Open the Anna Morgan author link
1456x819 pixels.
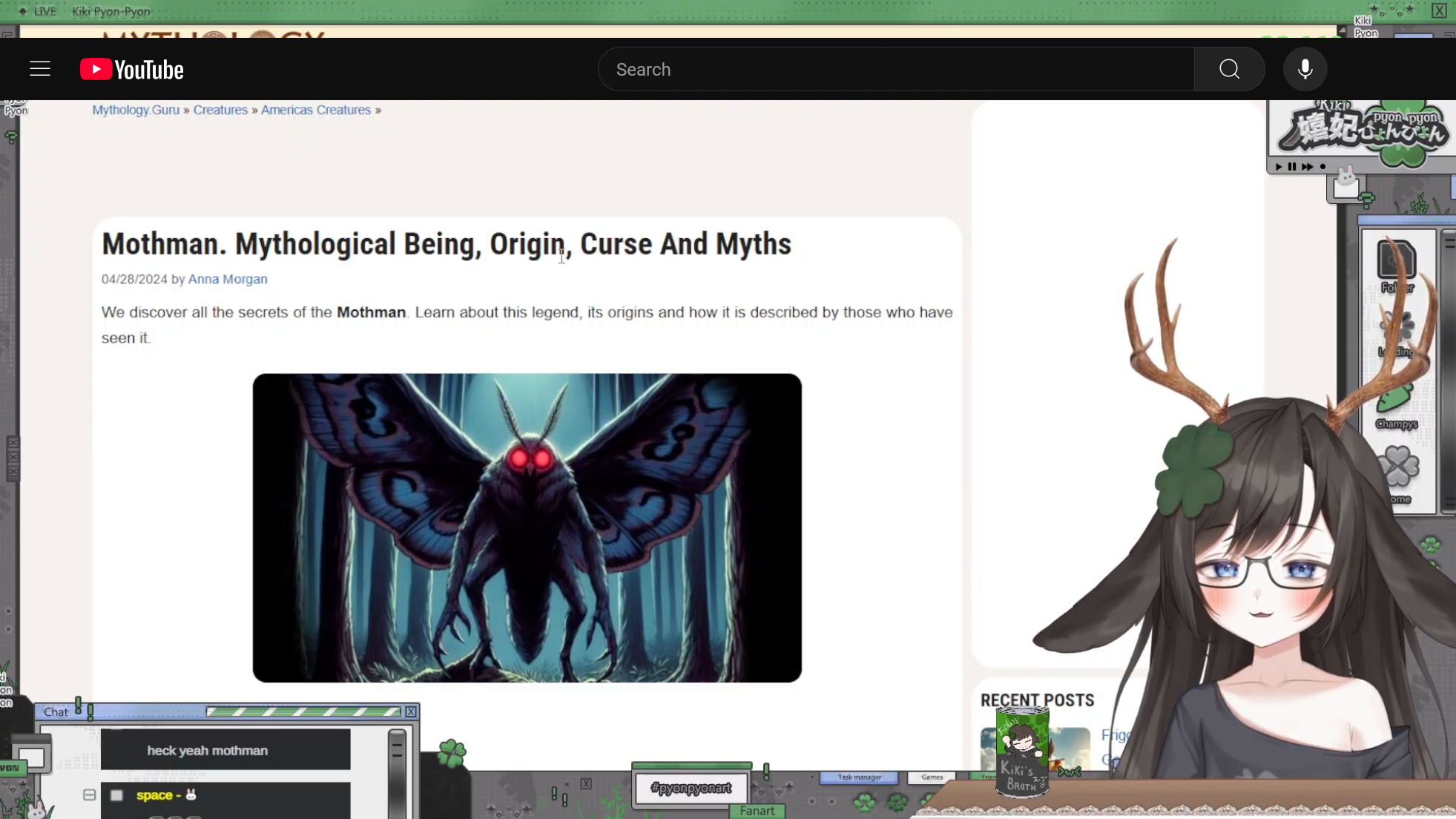point(228,280)
